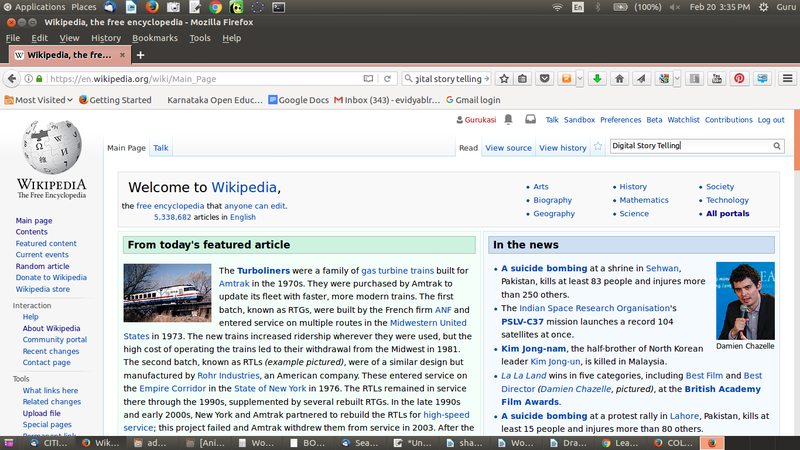Image resolution: width=800 pixels, height=450 pixels.
Task: Save page to Pocket icon
Action: (545, 79)
